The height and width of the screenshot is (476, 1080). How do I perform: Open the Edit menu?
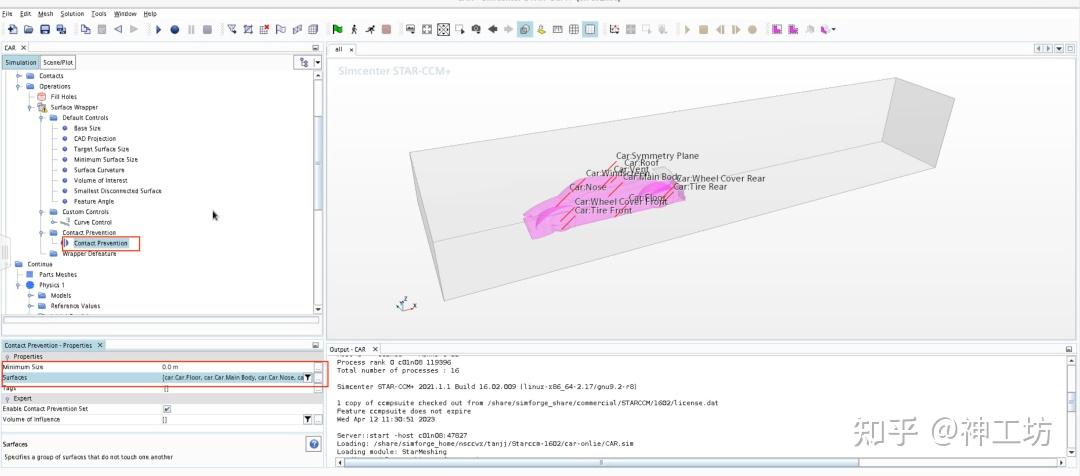point(25,14)
